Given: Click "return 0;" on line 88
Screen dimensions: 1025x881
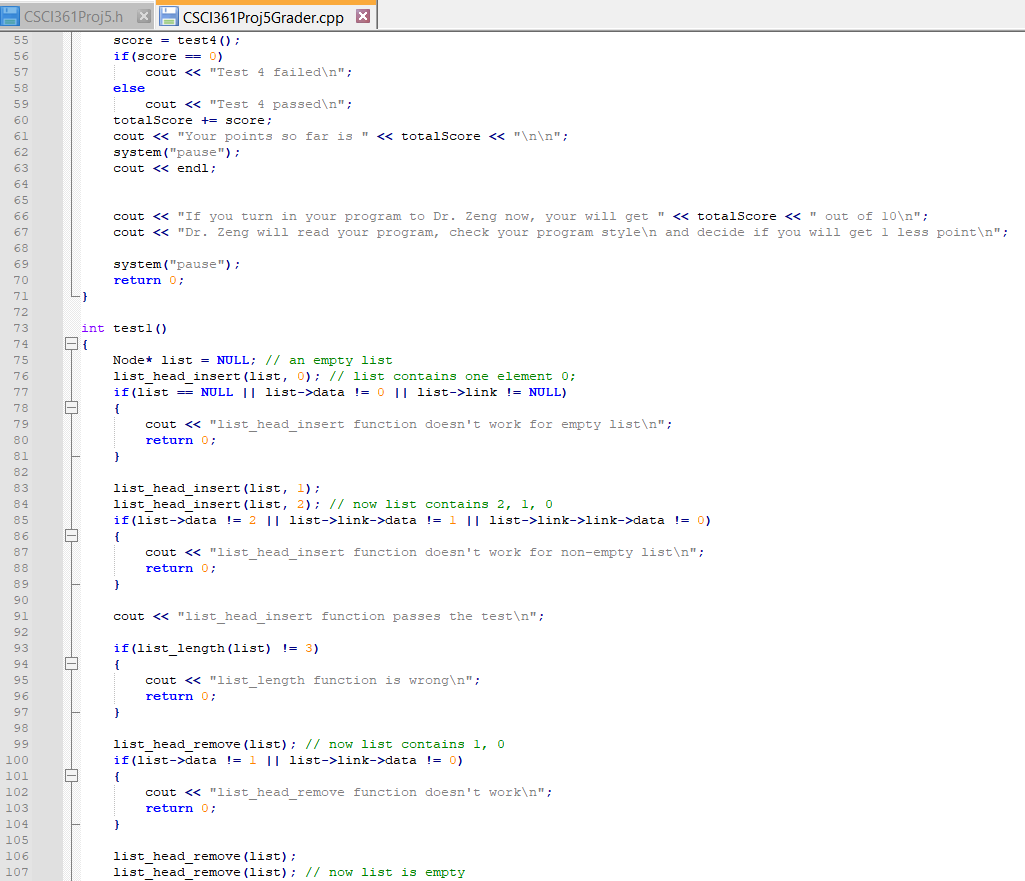Looking at the screenshot, I should pos(180,569).
